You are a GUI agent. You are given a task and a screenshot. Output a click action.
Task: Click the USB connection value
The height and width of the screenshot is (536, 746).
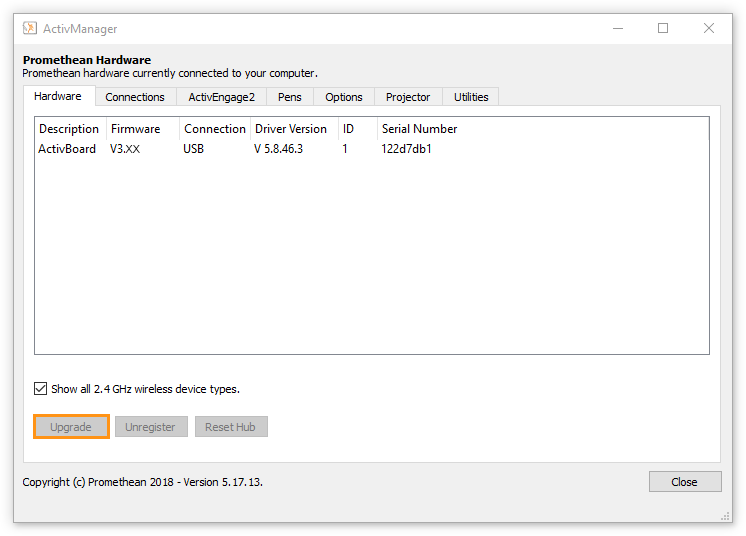(x=194, y=149)
